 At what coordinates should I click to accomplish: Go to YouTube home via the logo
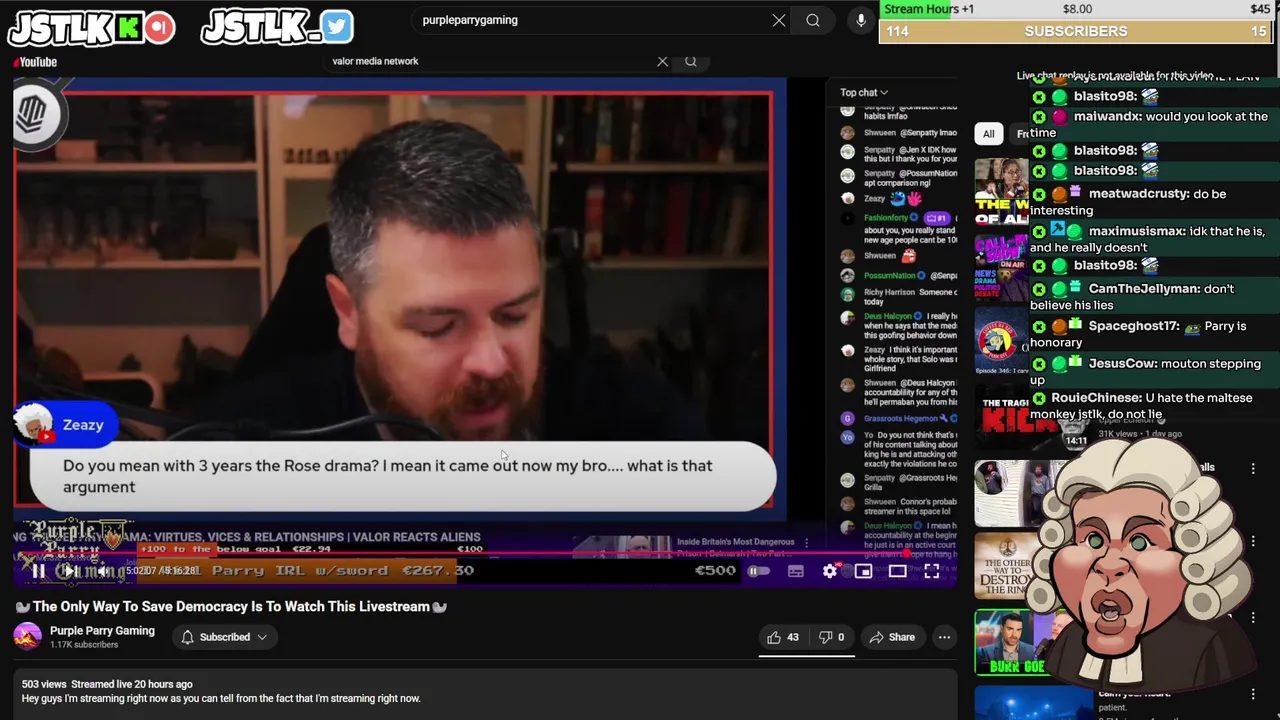click(x=36, y=62)
